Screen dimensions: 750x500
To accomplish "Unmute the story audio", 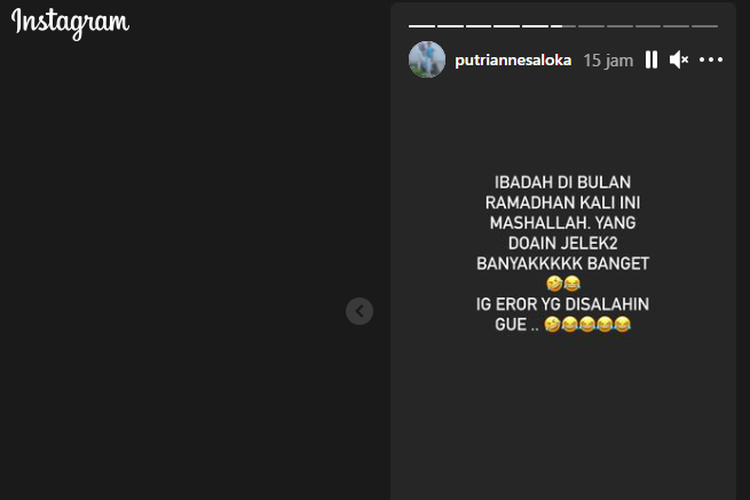I will [x=679, y=60].
